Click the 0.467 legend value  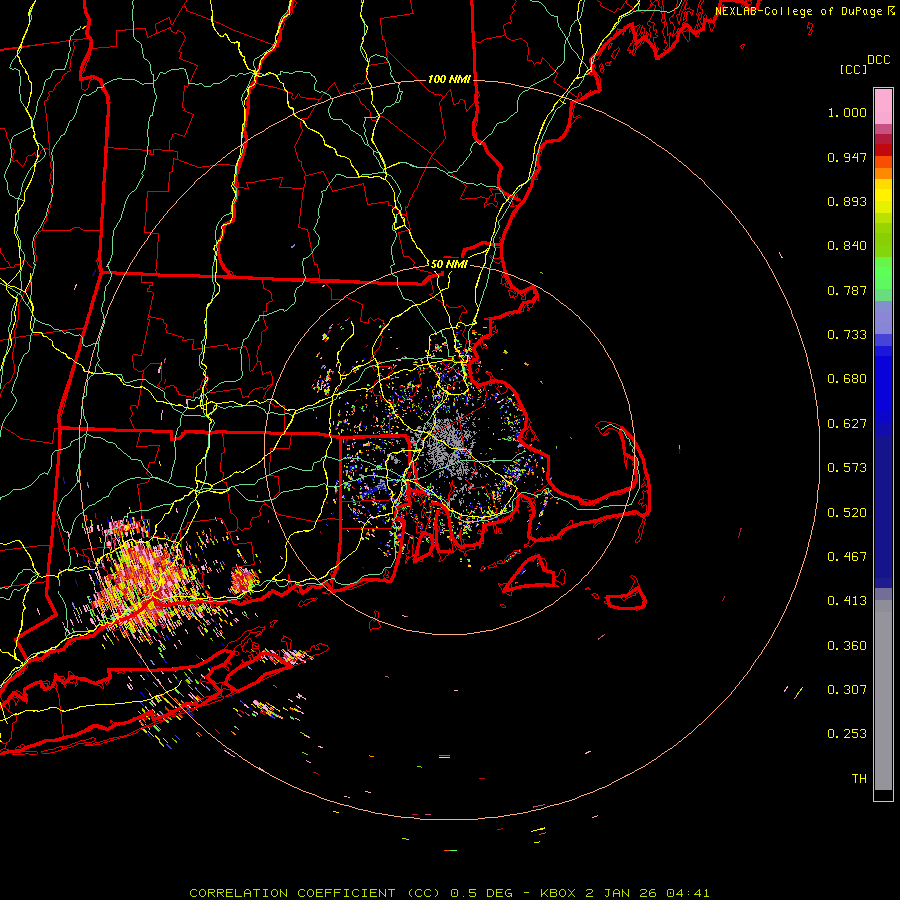(847, 557)
